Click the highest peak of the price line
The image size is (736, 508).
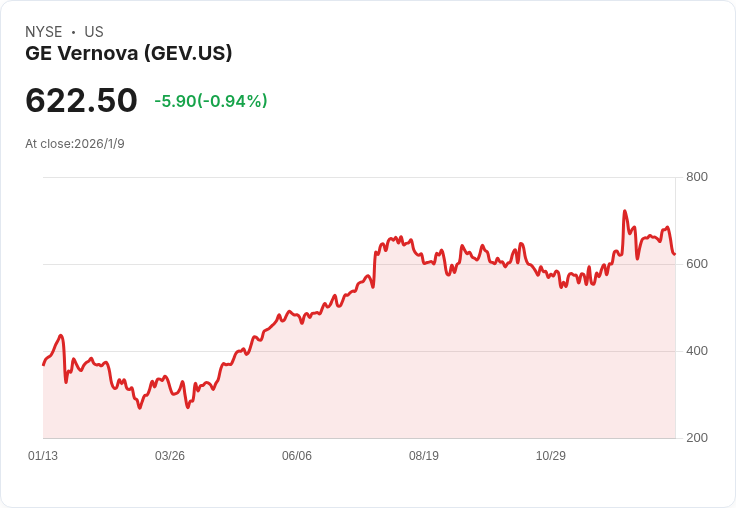click(624, 212)
